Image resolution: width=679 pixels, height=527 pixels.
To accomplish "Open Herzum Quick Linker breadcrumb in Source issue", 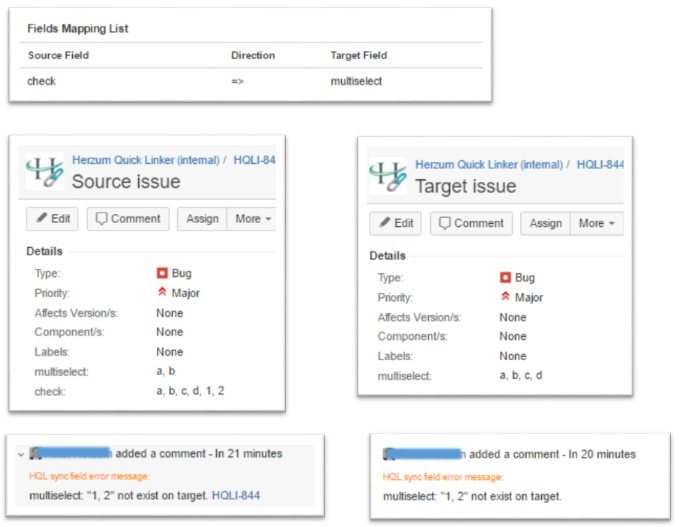I will point(146,160).
